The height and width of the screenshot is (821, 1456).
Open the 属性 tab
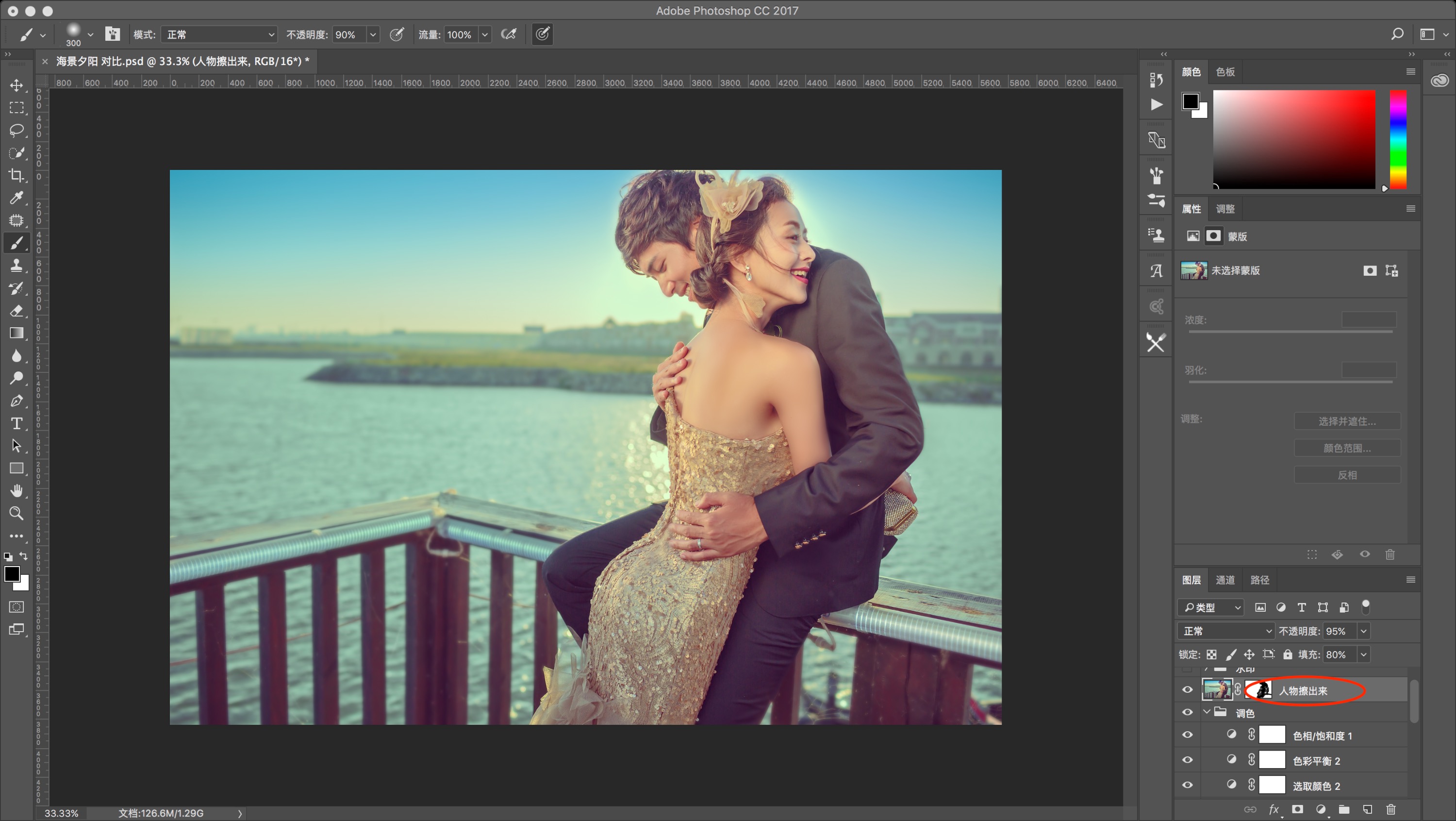[x=1191, y=209]
